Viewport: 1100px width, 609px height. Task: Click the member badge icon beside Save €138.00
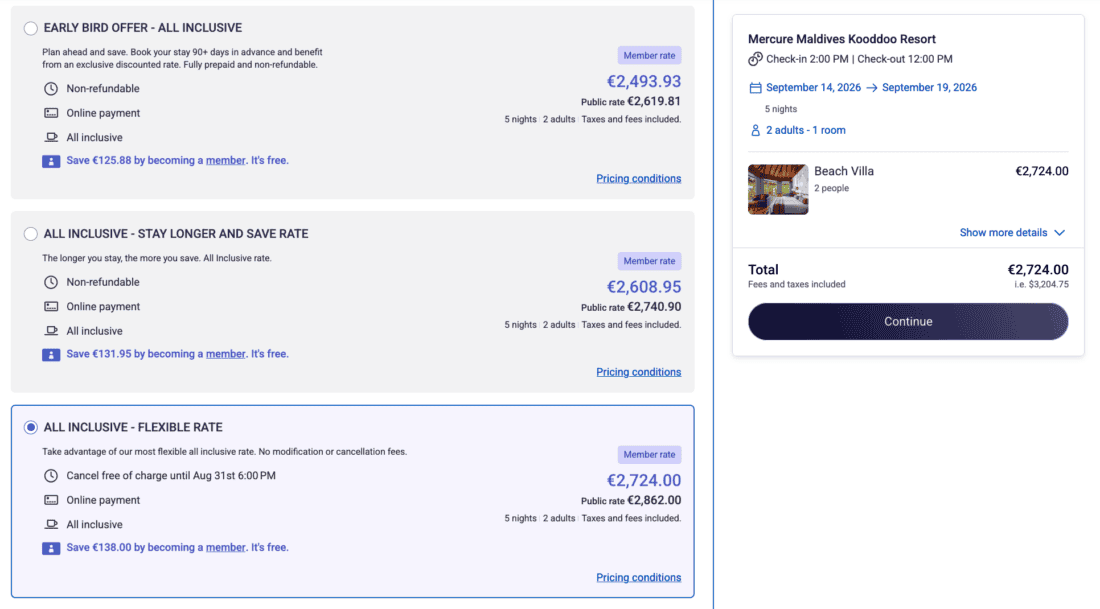click(51, 549)
